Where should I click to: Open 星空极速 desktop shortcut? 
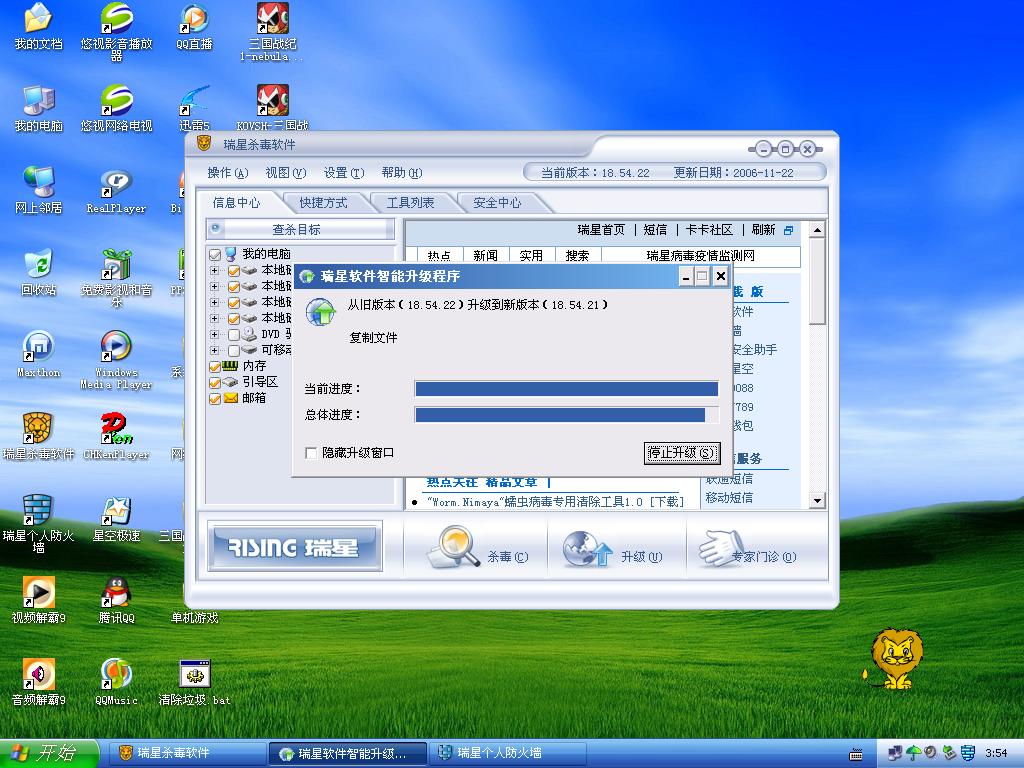point(116,519)
